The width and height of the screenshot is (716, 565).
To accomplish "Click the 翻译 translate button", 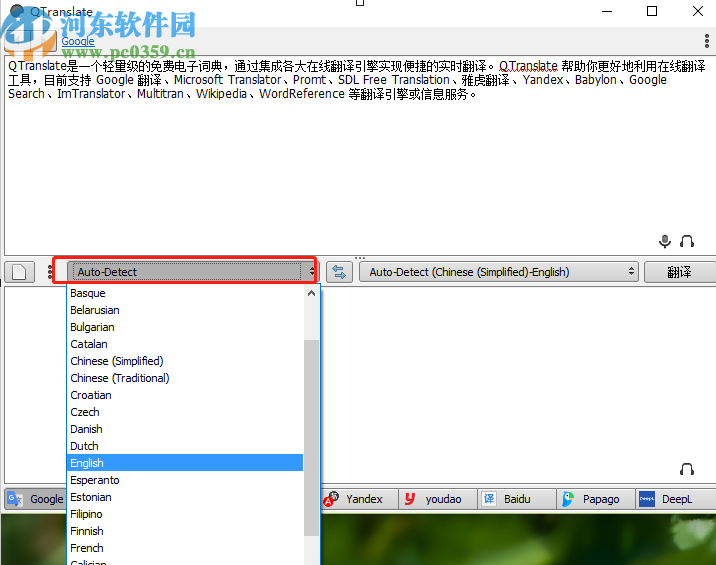I will click(679, 272).
